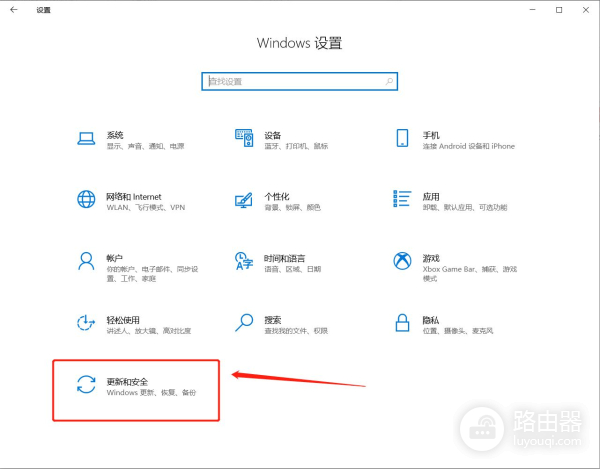Open the 隐私 heading
The image size is (600, 469).
(x=431, y=320)
